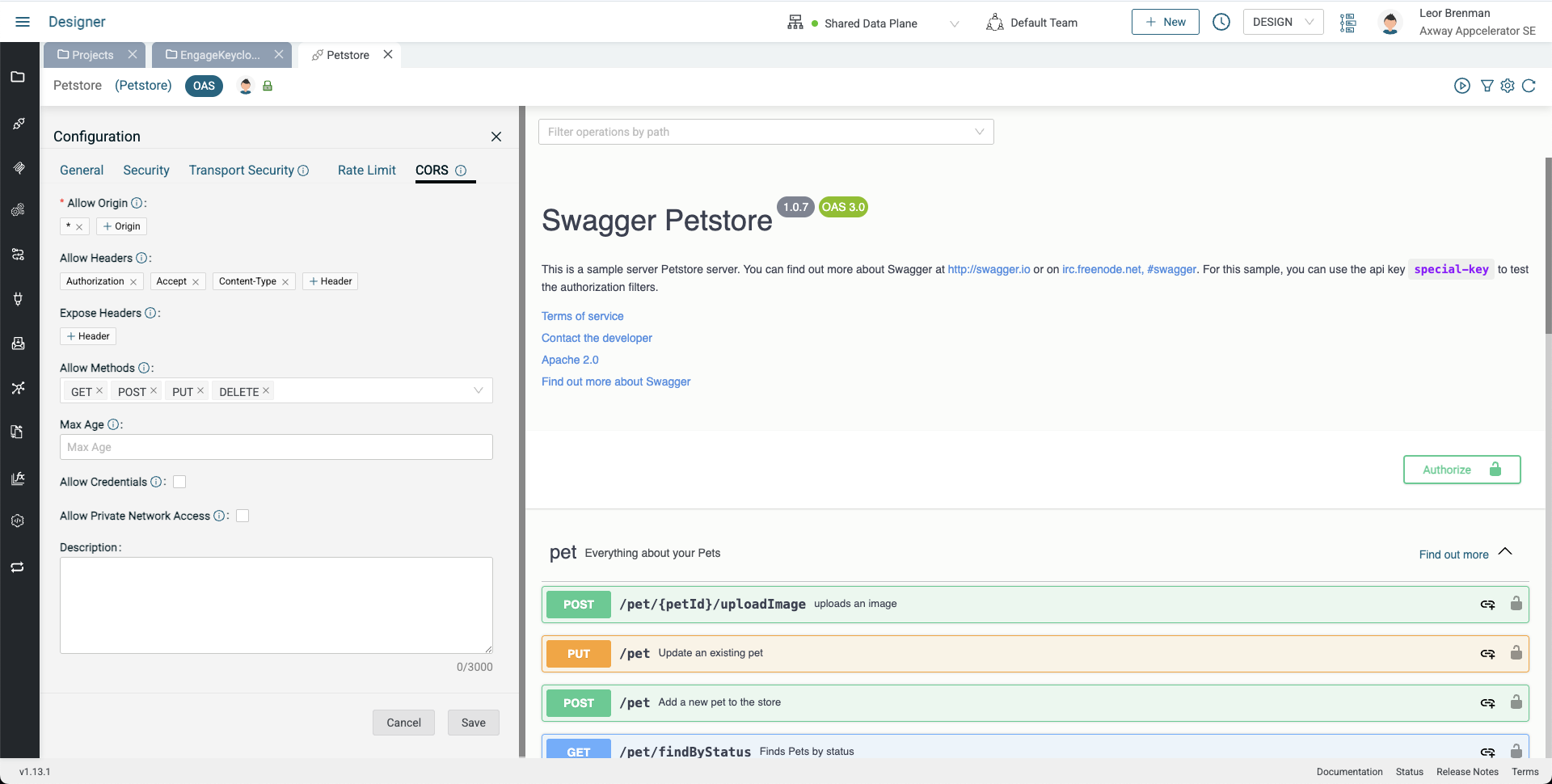Click the filter funnel icon

(x=1487, y=86)
